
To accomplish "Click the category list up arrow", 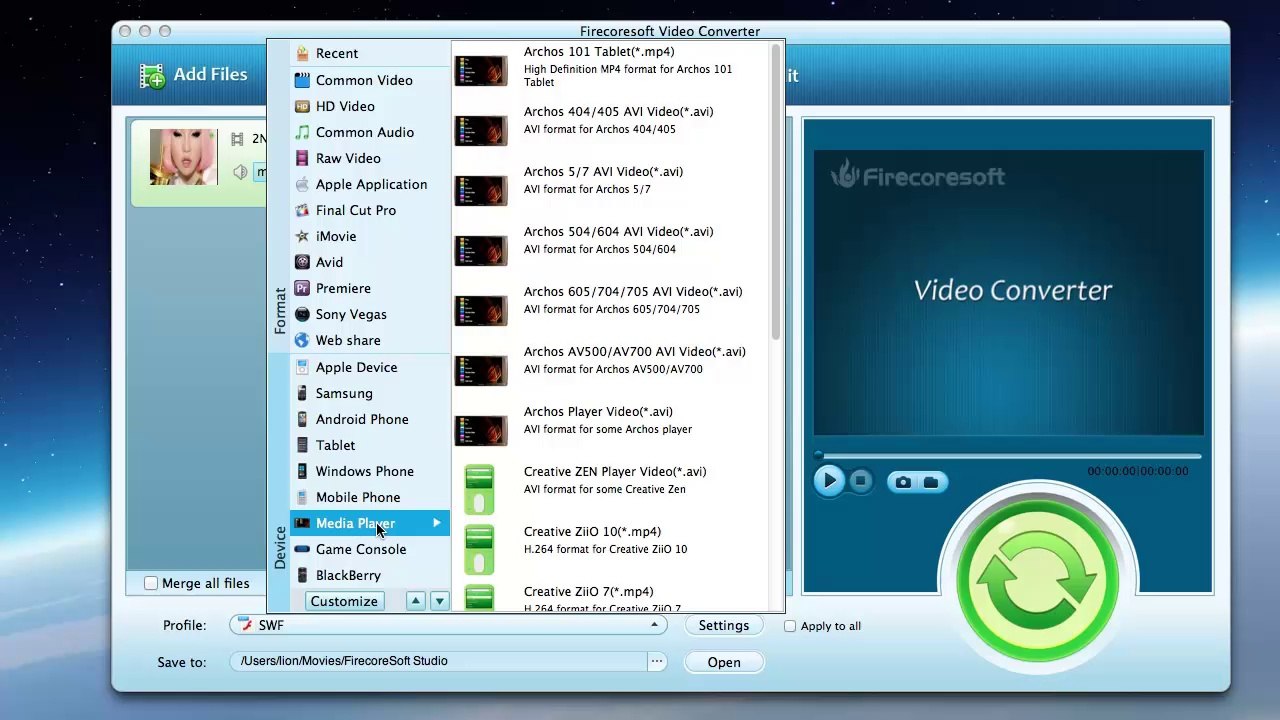I will point(415,601).
